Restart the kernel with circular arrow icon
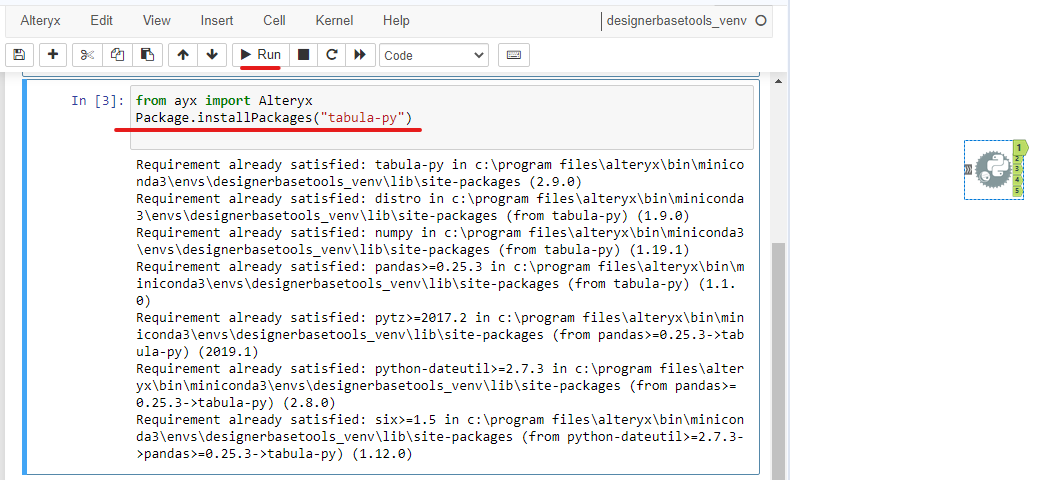1047x480 pixels. point(332,55)
